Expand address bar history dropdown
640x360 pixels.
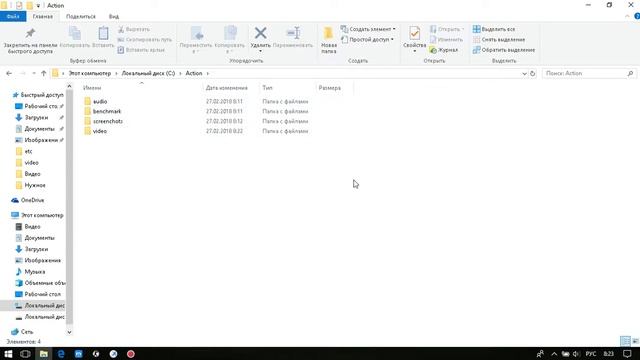click(x=524, y=73)
